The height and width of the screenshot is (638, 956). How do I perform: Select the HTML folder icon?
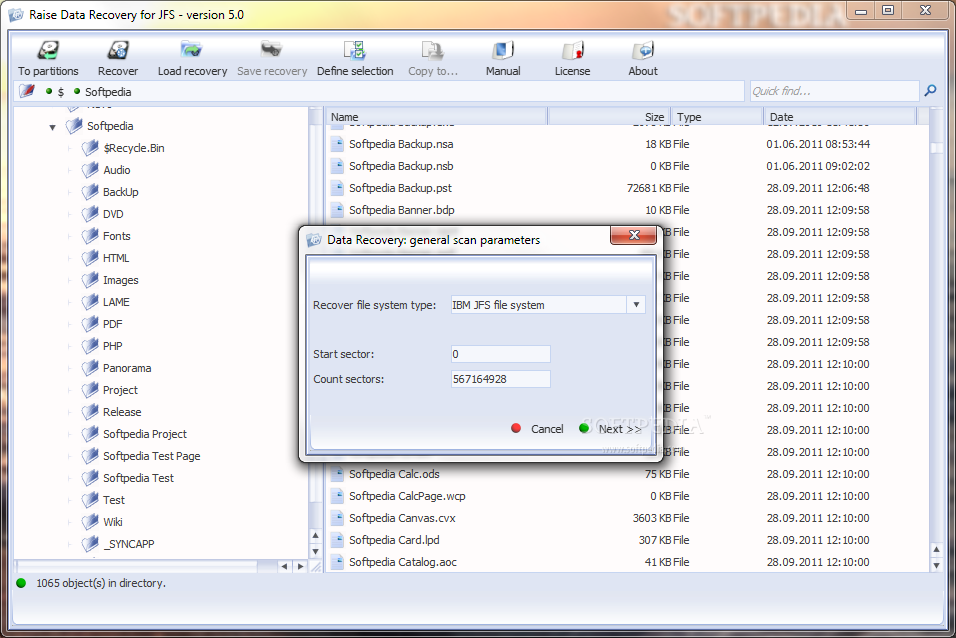[90, 257]
